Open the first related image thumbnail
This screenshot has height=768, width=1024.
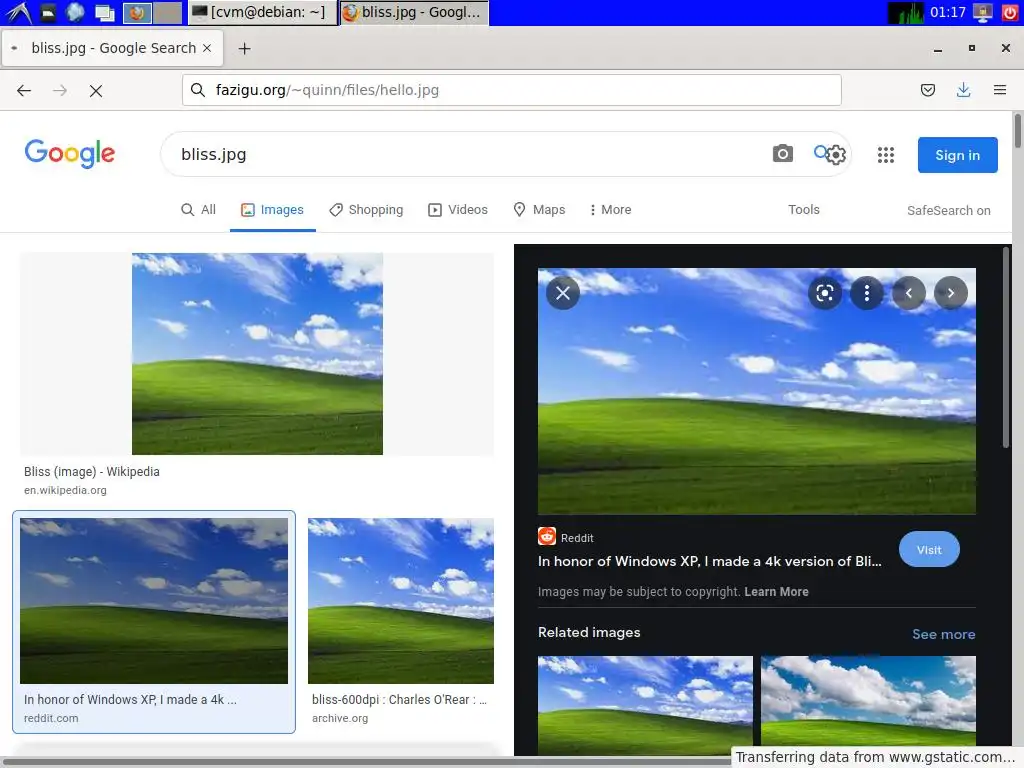(x=645, y=705)
